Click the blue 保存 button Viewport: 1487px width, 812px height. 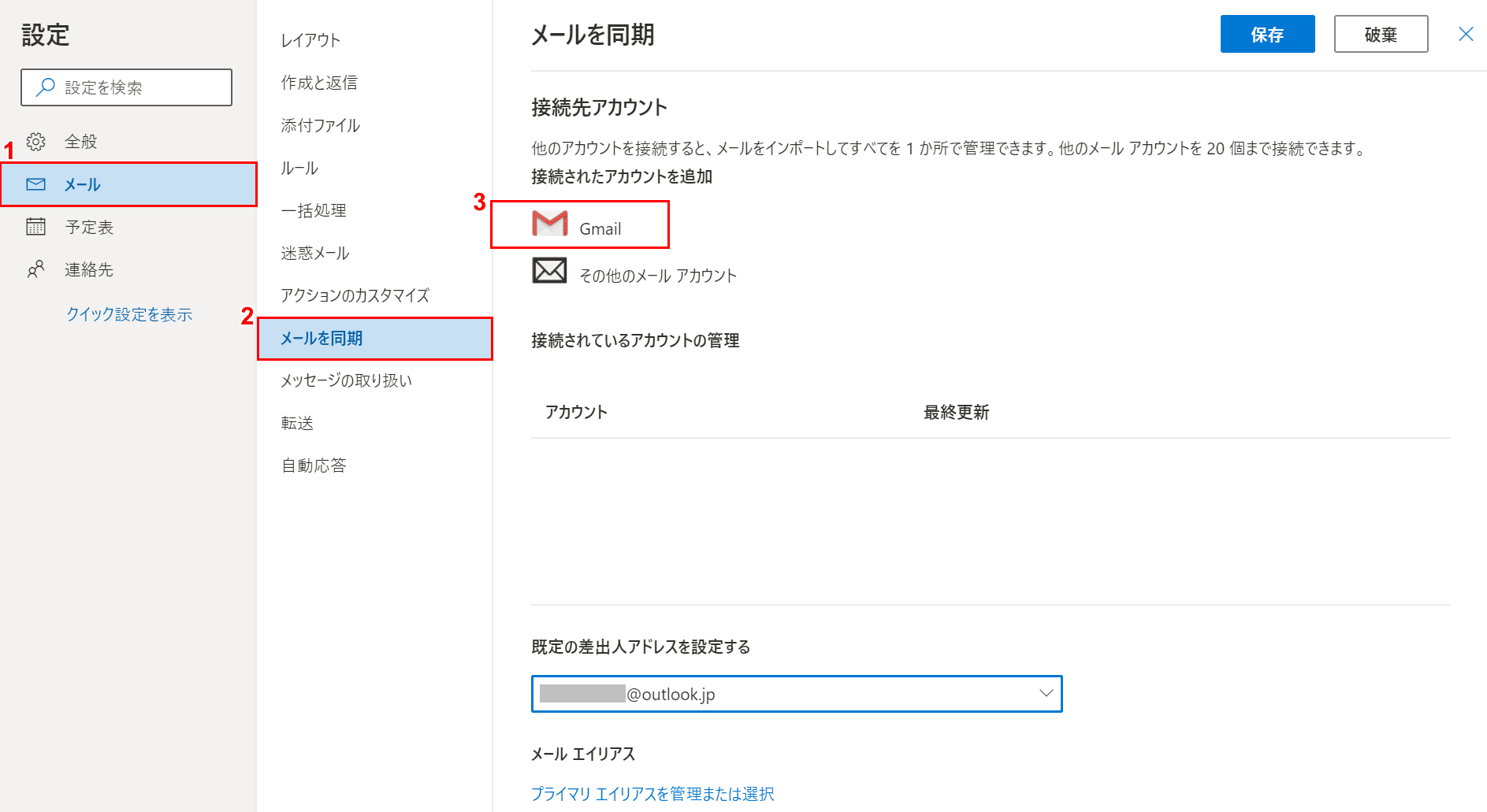point(1267,34)
